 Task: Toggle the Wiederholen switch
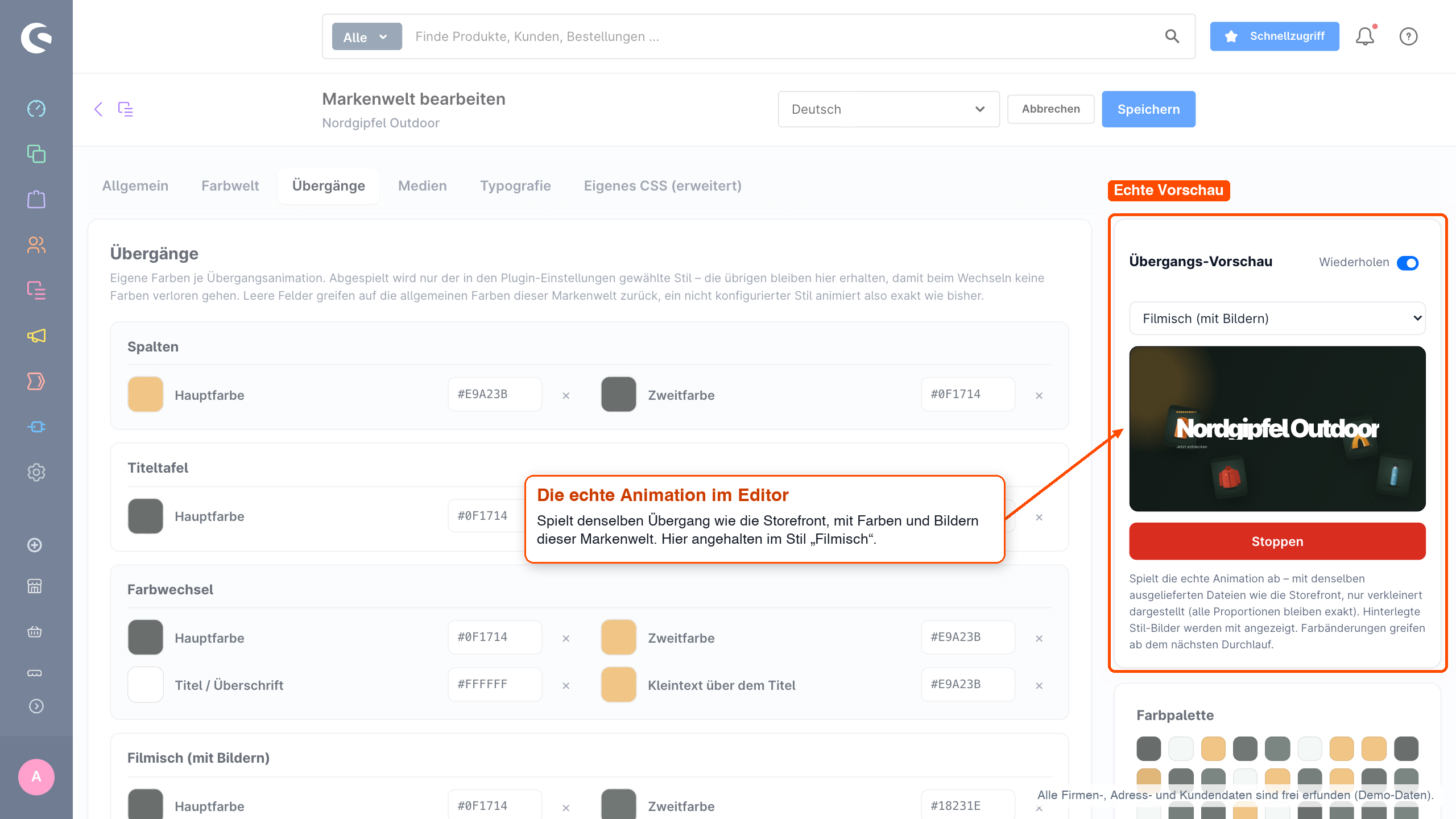[x=1408, y=263]
